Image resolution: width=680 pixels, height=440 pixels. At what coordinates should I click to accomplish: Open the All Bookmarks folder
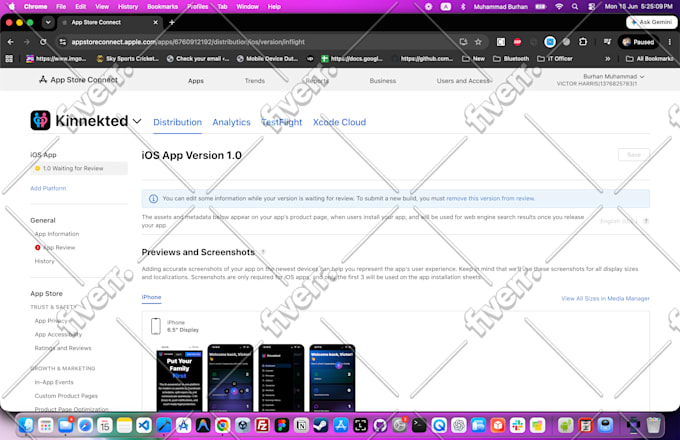tap(649, 59)
